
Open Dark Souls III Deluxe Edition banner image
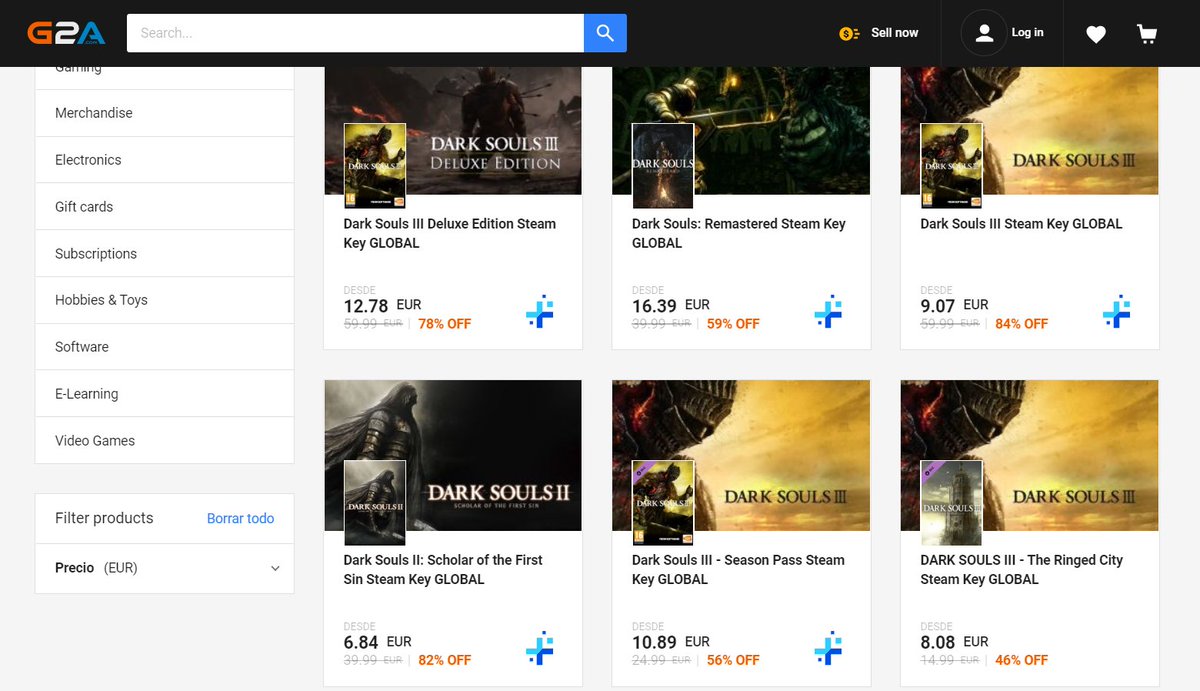pyautogui.click(x=453, y=131)
